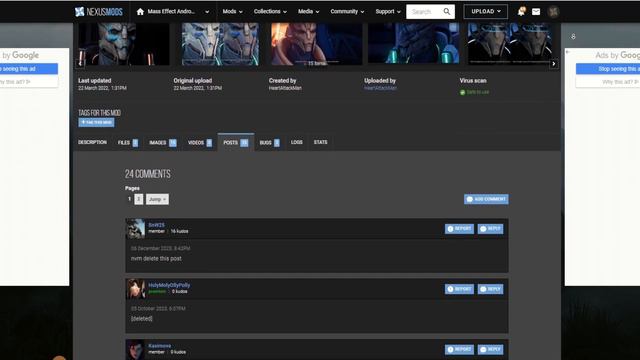Click 'Why this ad?' in left ad
This screenshot has height=360, width=640.
[x=29, y=82]
